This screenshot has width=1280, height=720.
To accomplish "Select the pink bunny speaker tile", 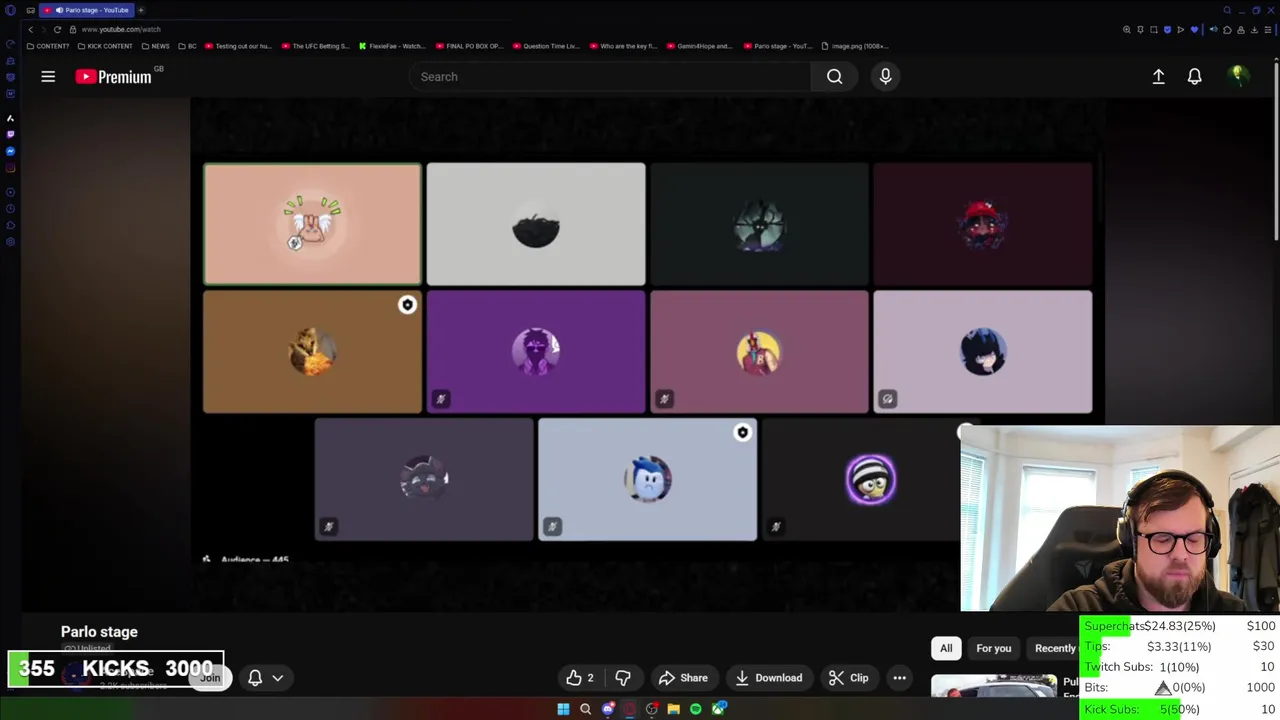I will [312, 224].
